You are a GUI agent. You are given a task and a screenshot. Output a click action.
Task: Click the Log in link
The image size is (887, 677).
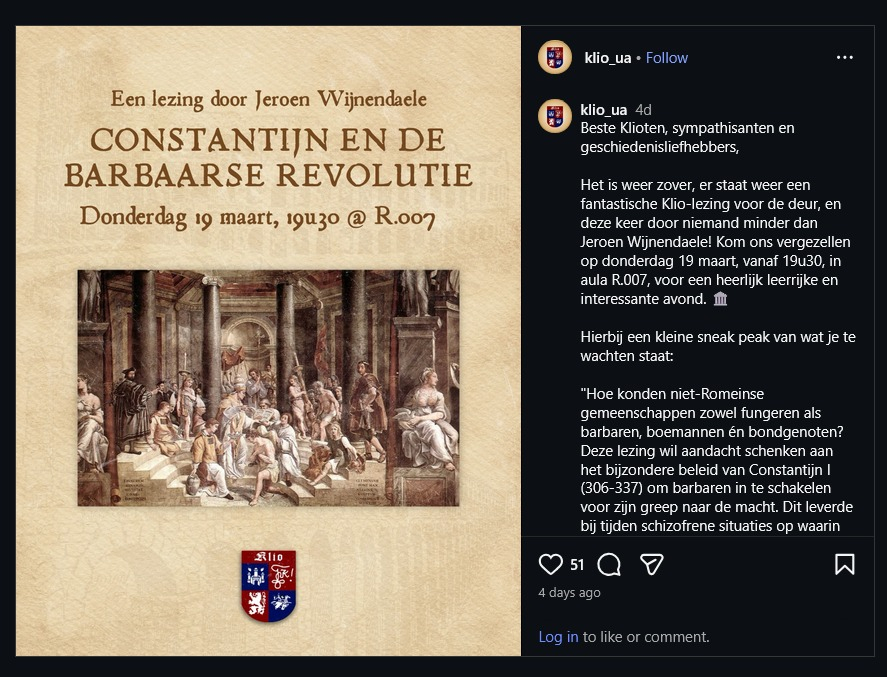click(558, 636)
